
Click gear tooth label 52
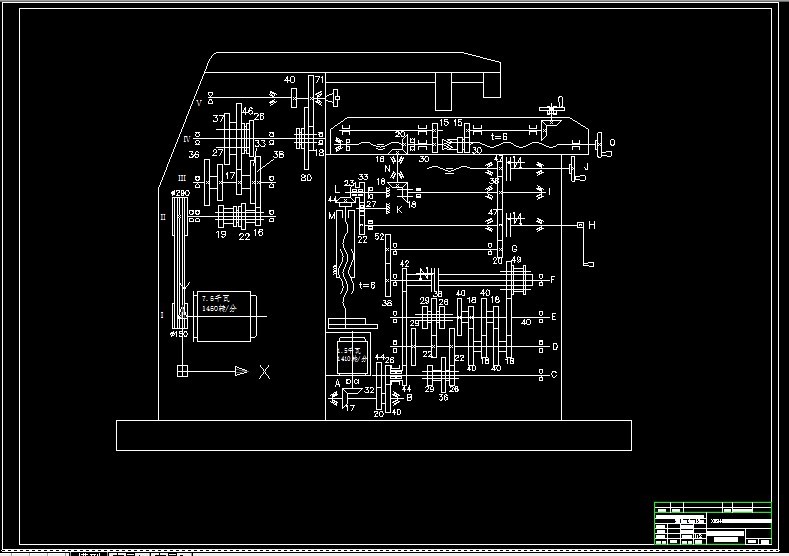point(379,236)
